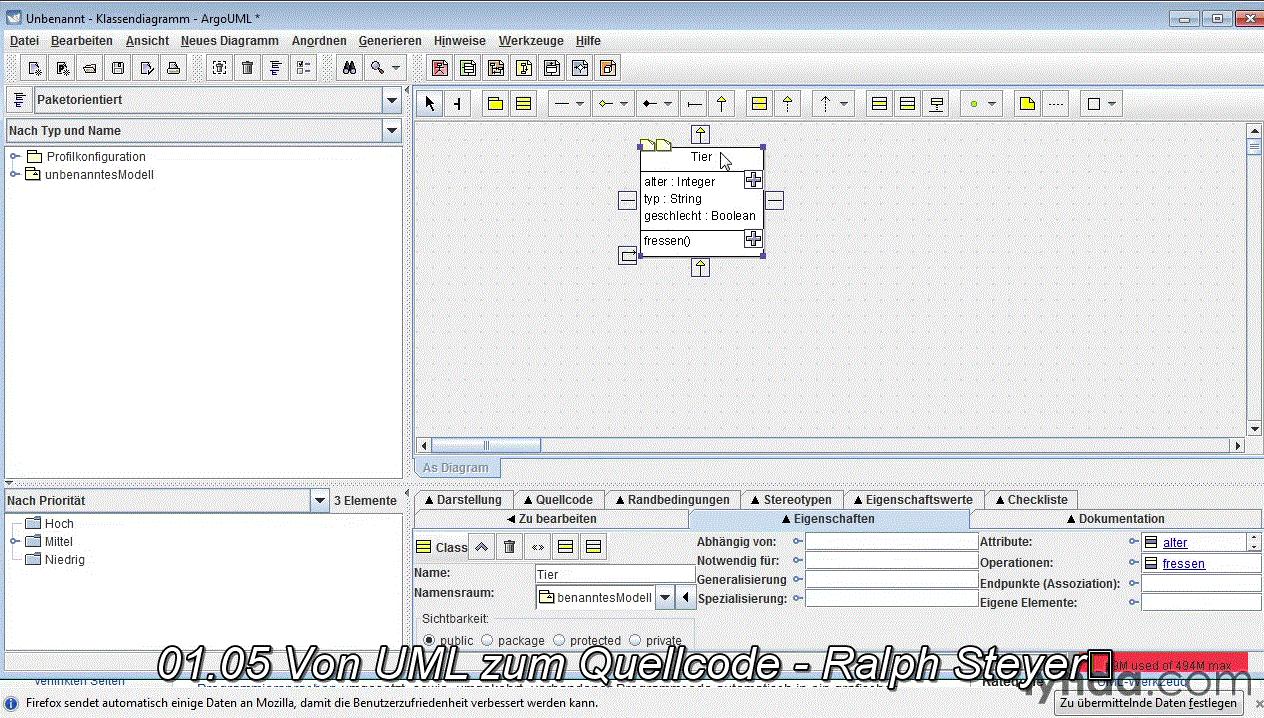Expand the Mittel priority folder
Viewport: 1264px width, 718px height.
[x=15, y=541]
